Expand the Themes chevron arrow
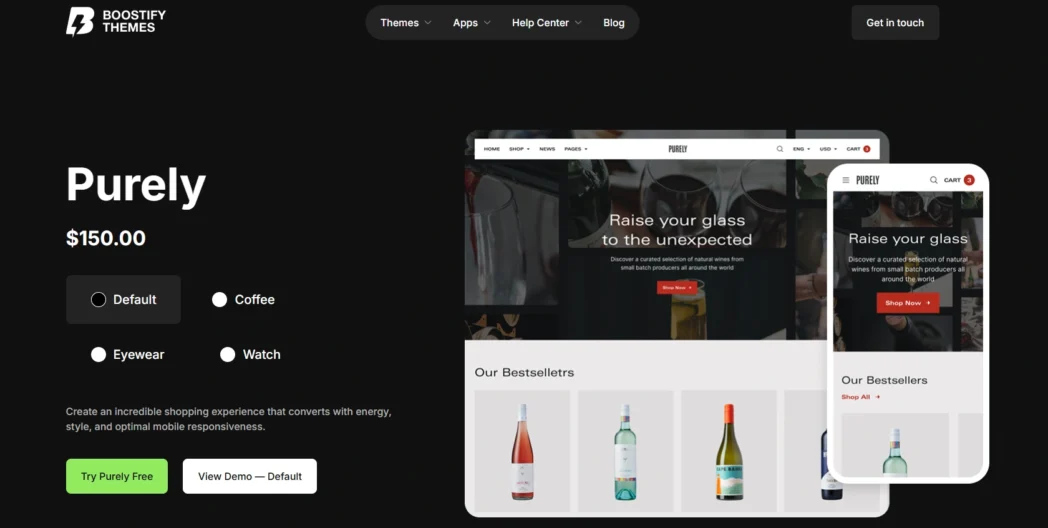The height and width of the screenshot is (528, 1048). click(x=428, y=23)
